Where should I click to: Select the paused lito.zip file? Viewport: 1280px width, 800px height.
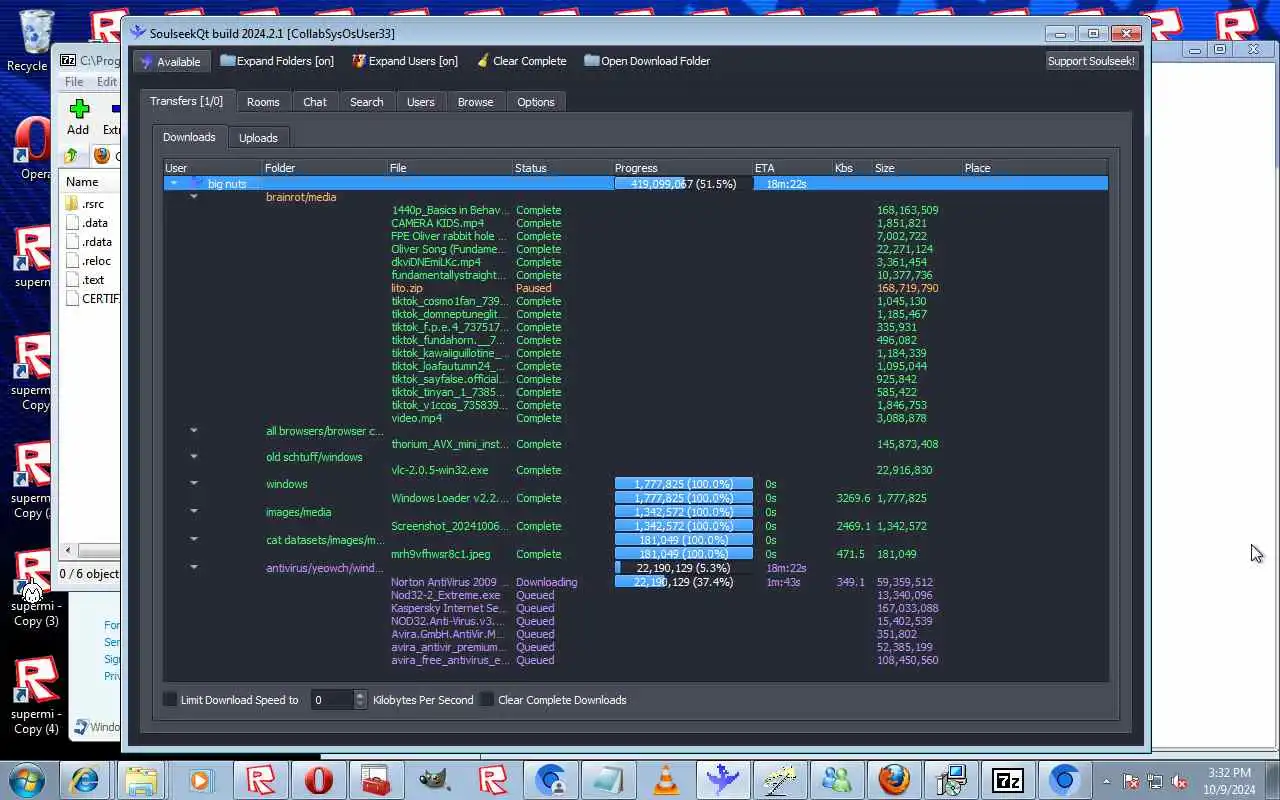tap(407, 288)
